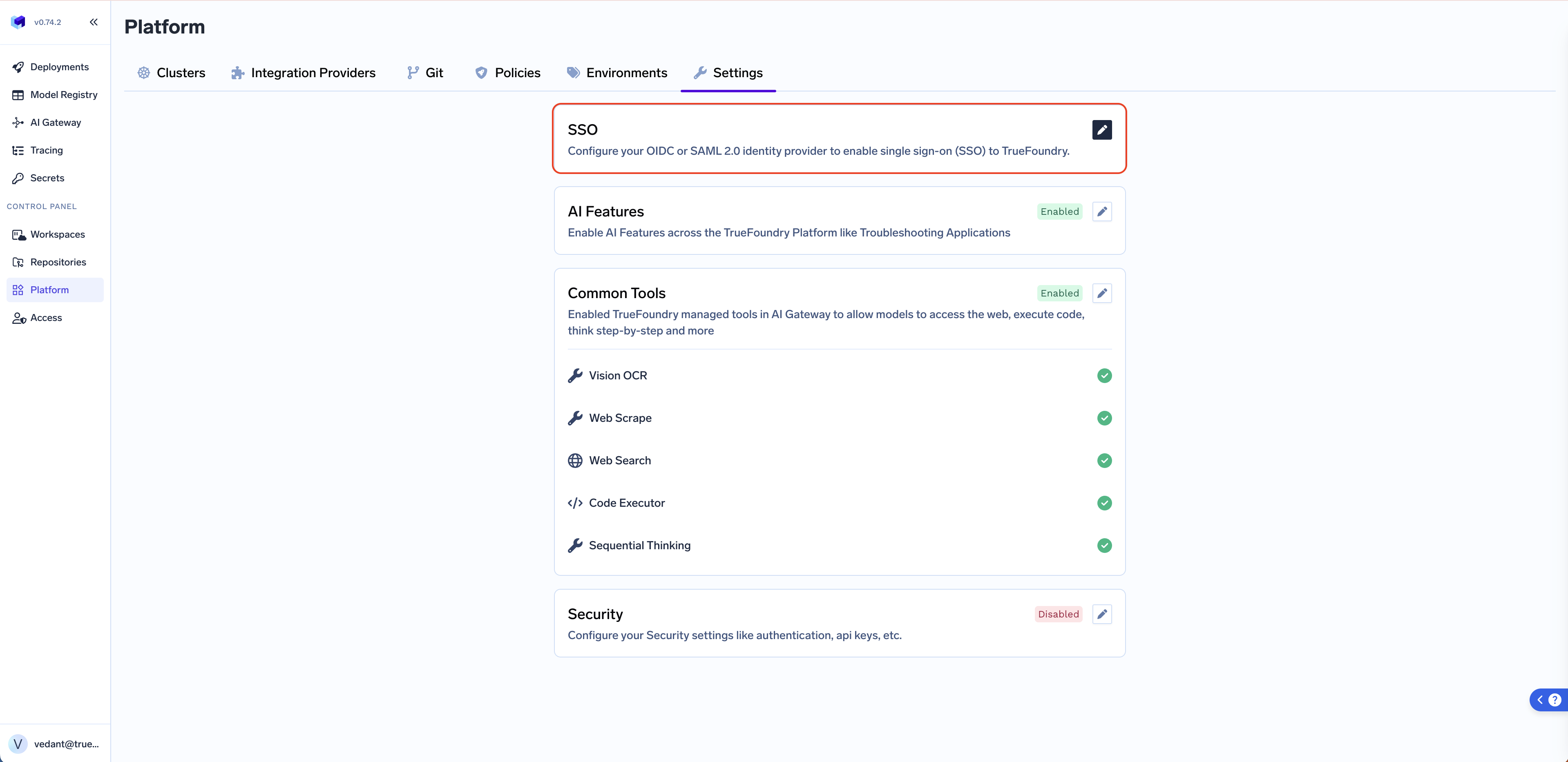Click the Code Executor brackets icon
1568x762 pixels.
[575, 504]
